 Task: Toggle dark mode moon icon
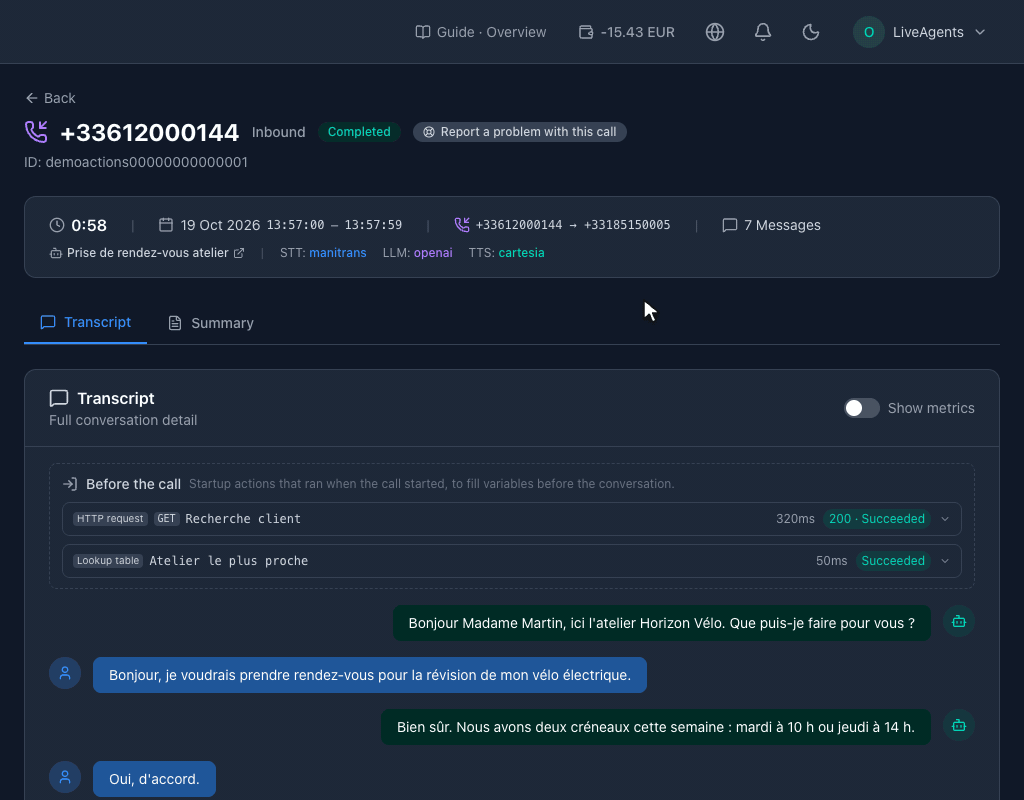tap(810, 32)
